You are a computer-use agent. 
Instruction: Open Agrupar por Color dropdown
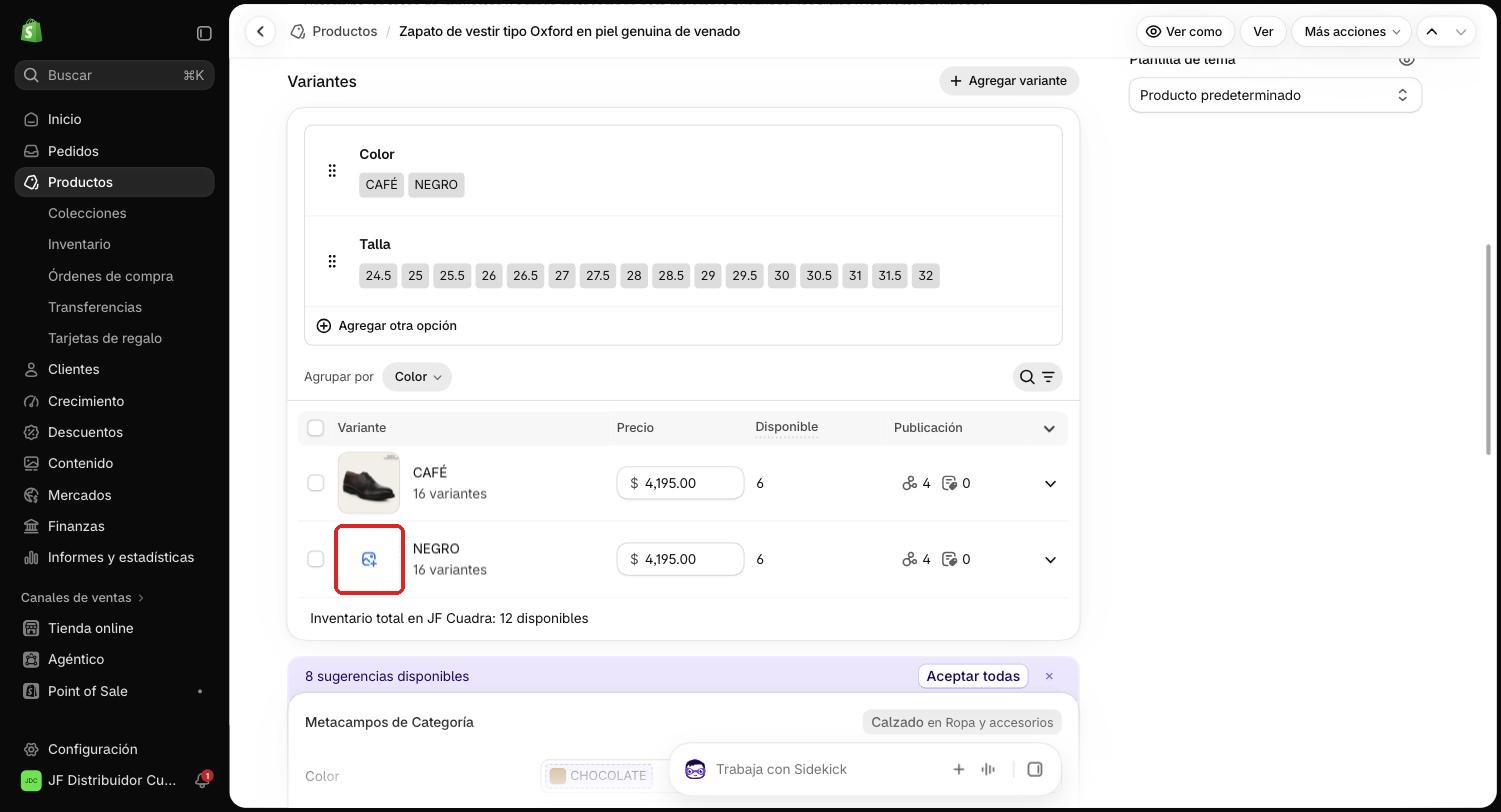click(417, 377)
